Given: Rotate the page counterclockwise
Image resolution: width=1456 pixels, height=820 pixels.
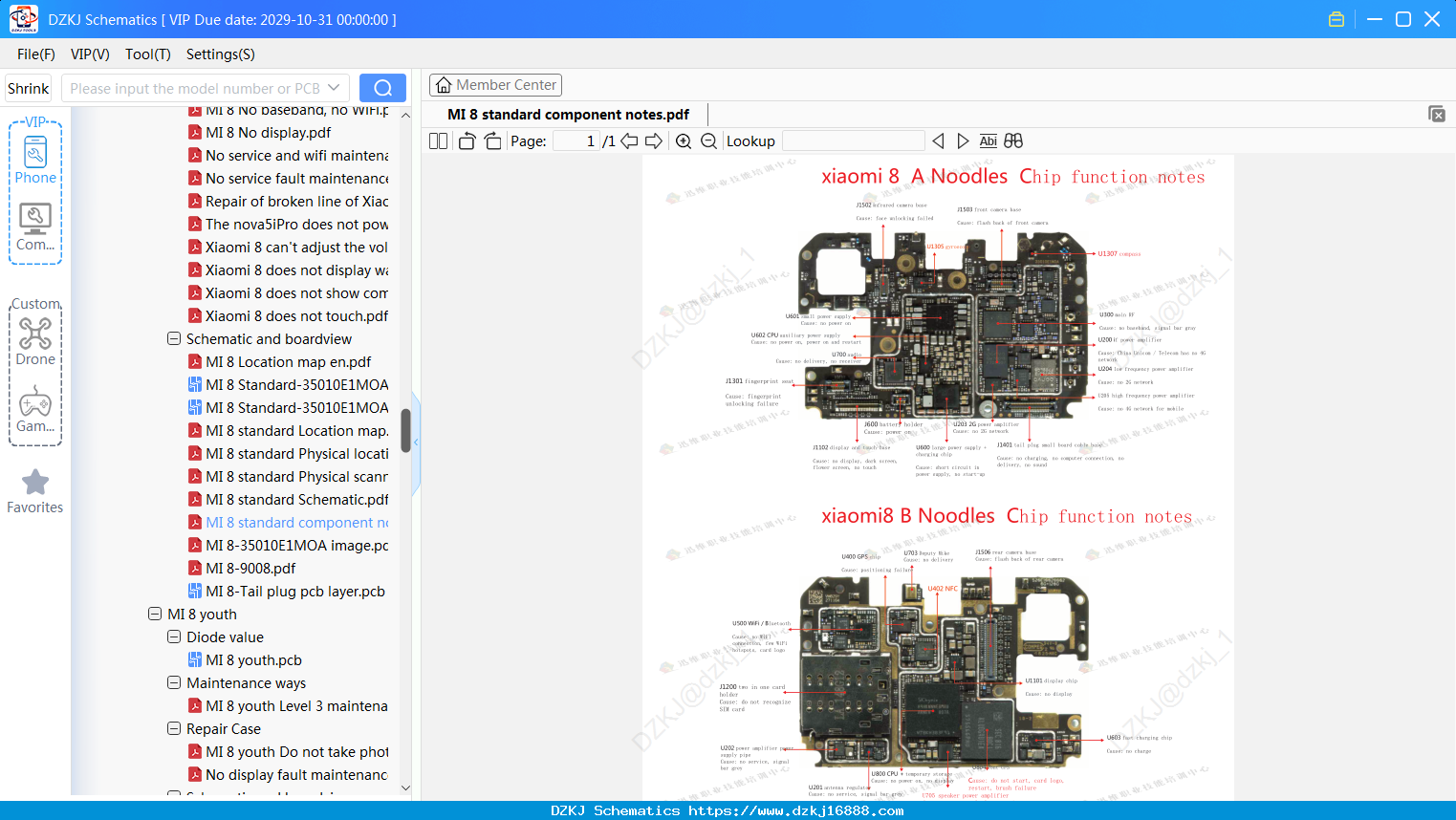Looking at the screenshot, I should 467,141.
